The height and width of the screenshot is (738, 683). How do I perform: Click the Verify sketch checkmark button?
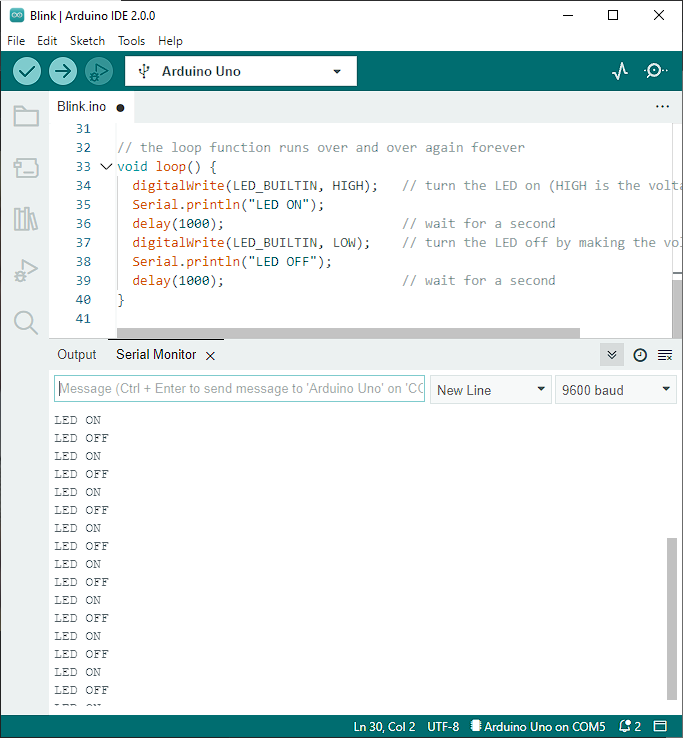point(27,72)
